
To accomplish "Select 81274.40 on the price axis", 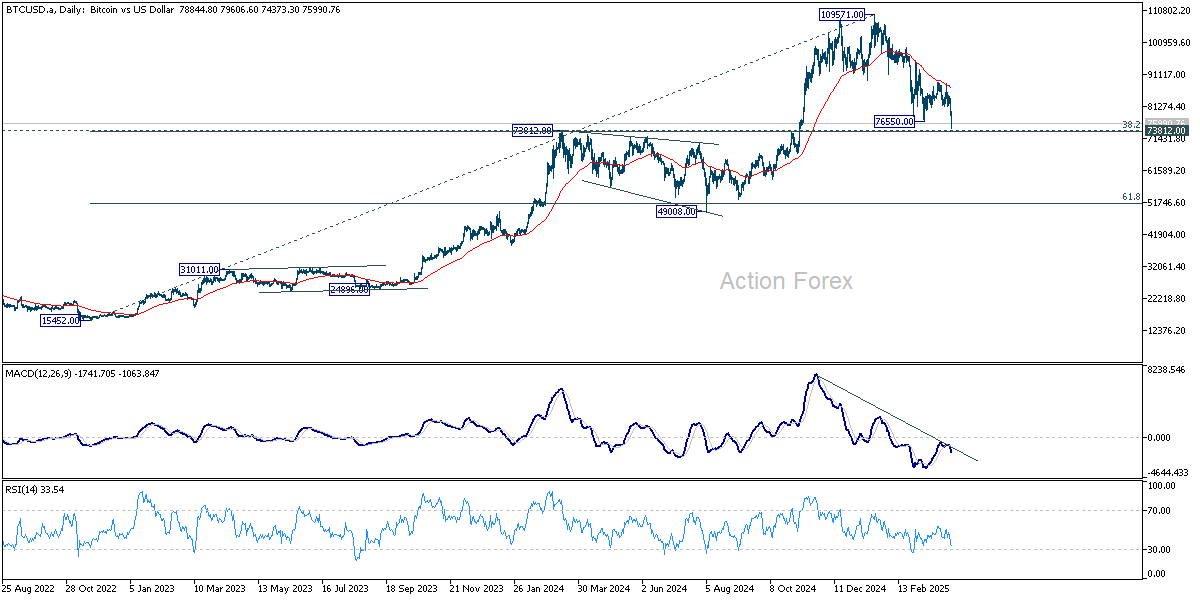I will (1166, 106).
